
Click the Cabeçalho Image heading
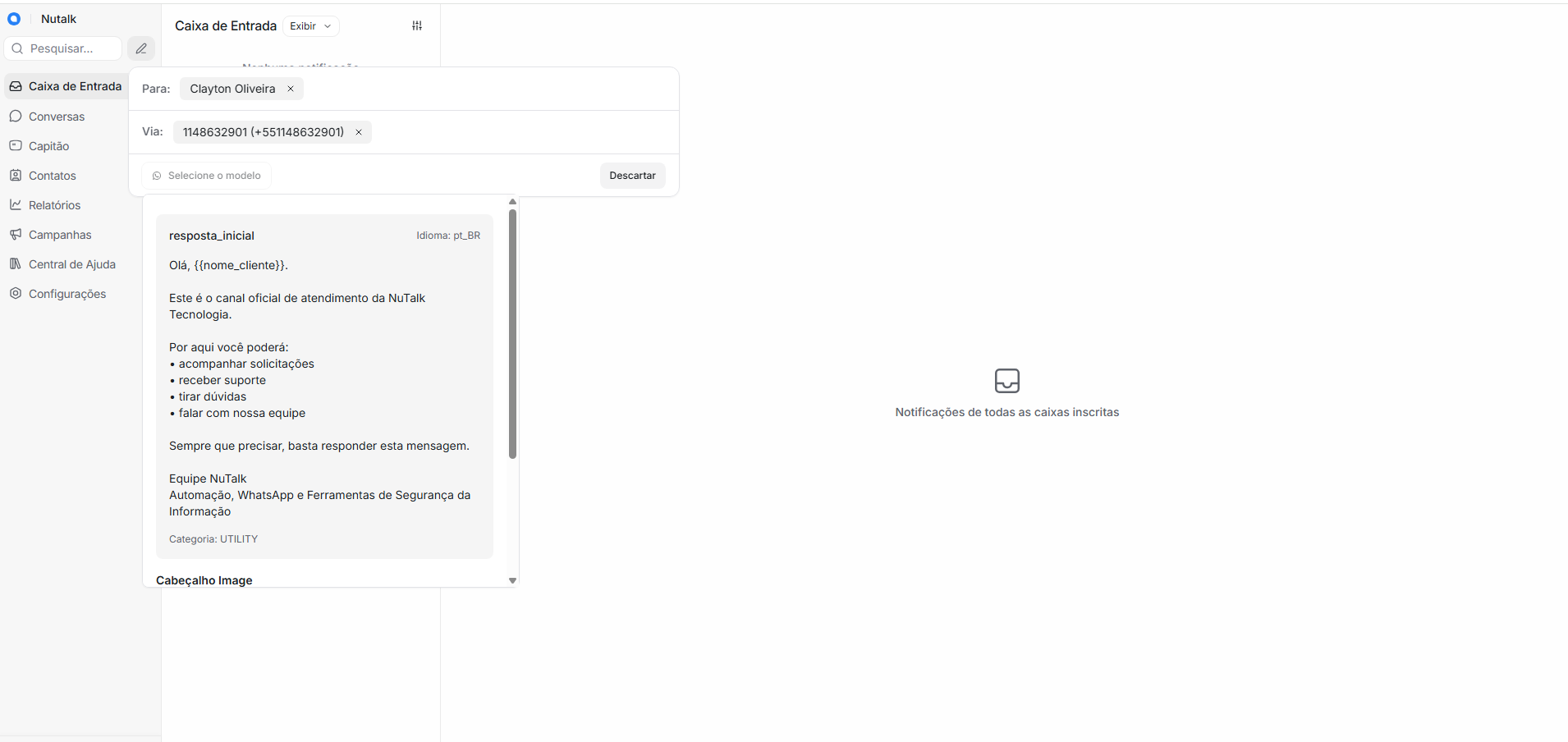pos(204,580)
